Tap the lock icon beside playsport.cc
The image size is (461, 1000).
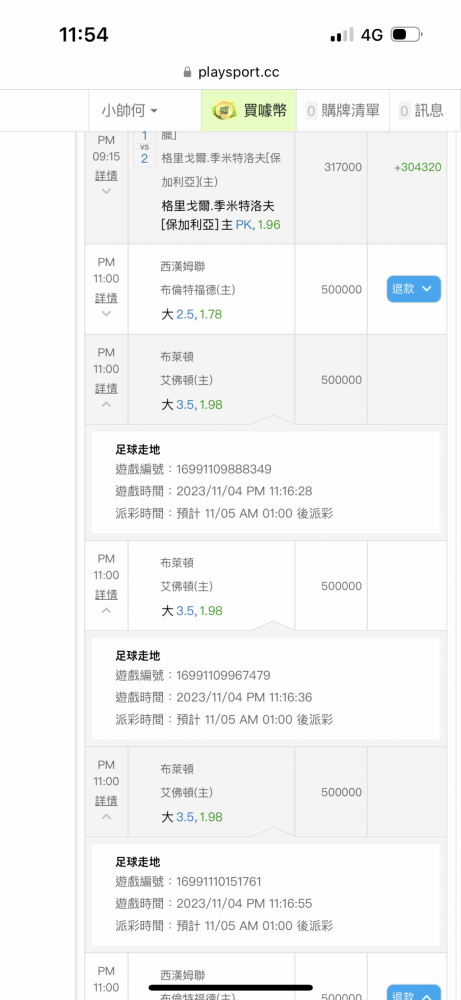187,72
